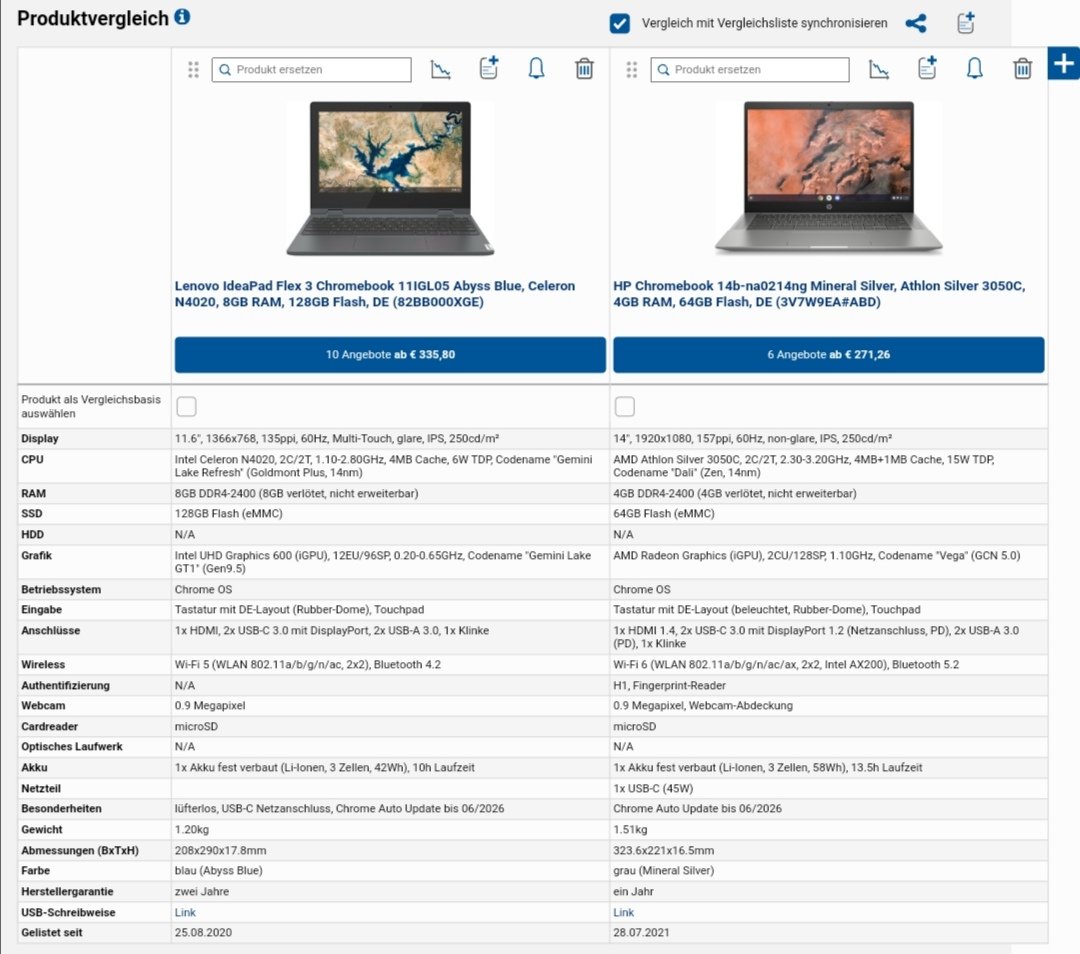The height and width of the screenshot is (954, 1080).
Task: Click 'blau (Abyss Blue)' color cell
Action: pos(218,871)
